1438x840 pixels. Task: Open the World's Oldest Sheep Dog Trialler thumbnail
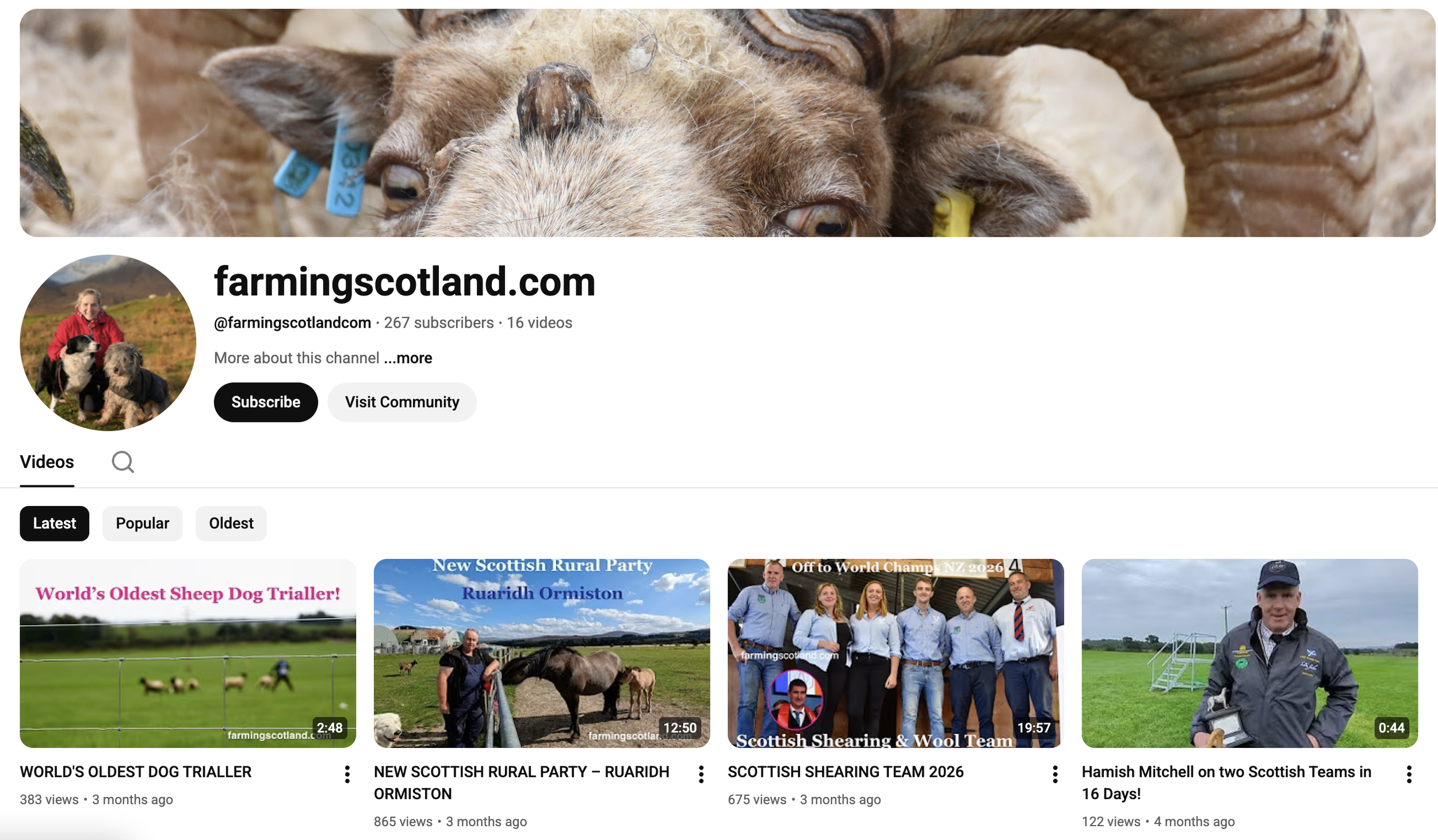pos(188,653)
